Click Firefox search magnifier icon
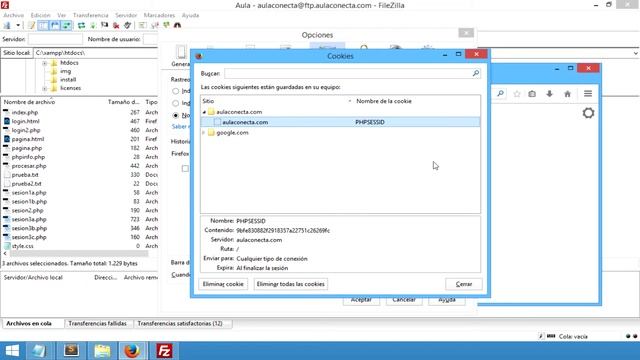640x360 pixels. click(x=500, y=94)
